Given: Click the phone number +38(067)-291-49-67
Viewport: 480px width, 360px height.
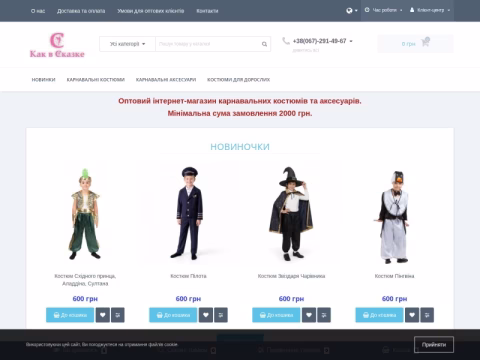Looking at the screenshot, I should pos(319,41).
